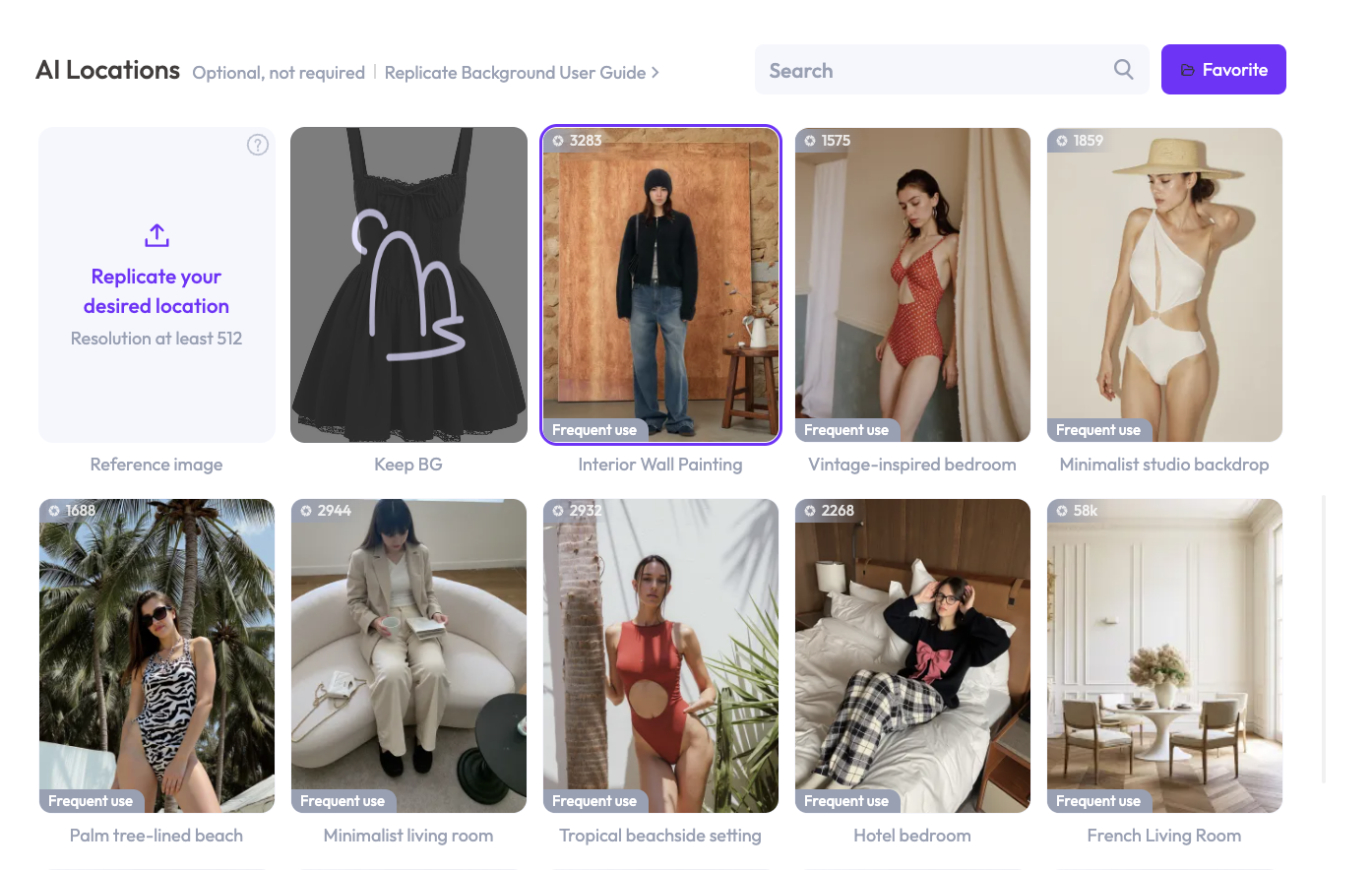Click the Keep BG caption text

click(x=408, y=465)
